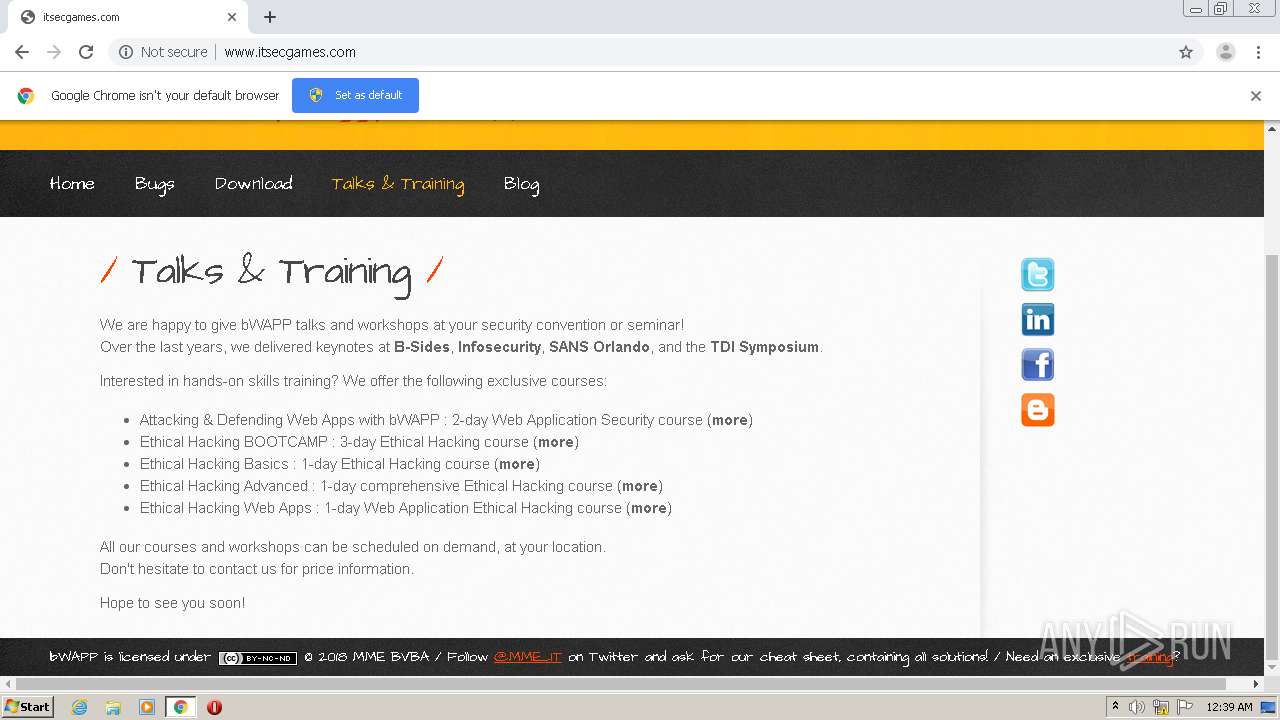Open the Blogger social icon
This screenshot has height=720, width=1280.
pyautogui.click(x=1037, y=410)
